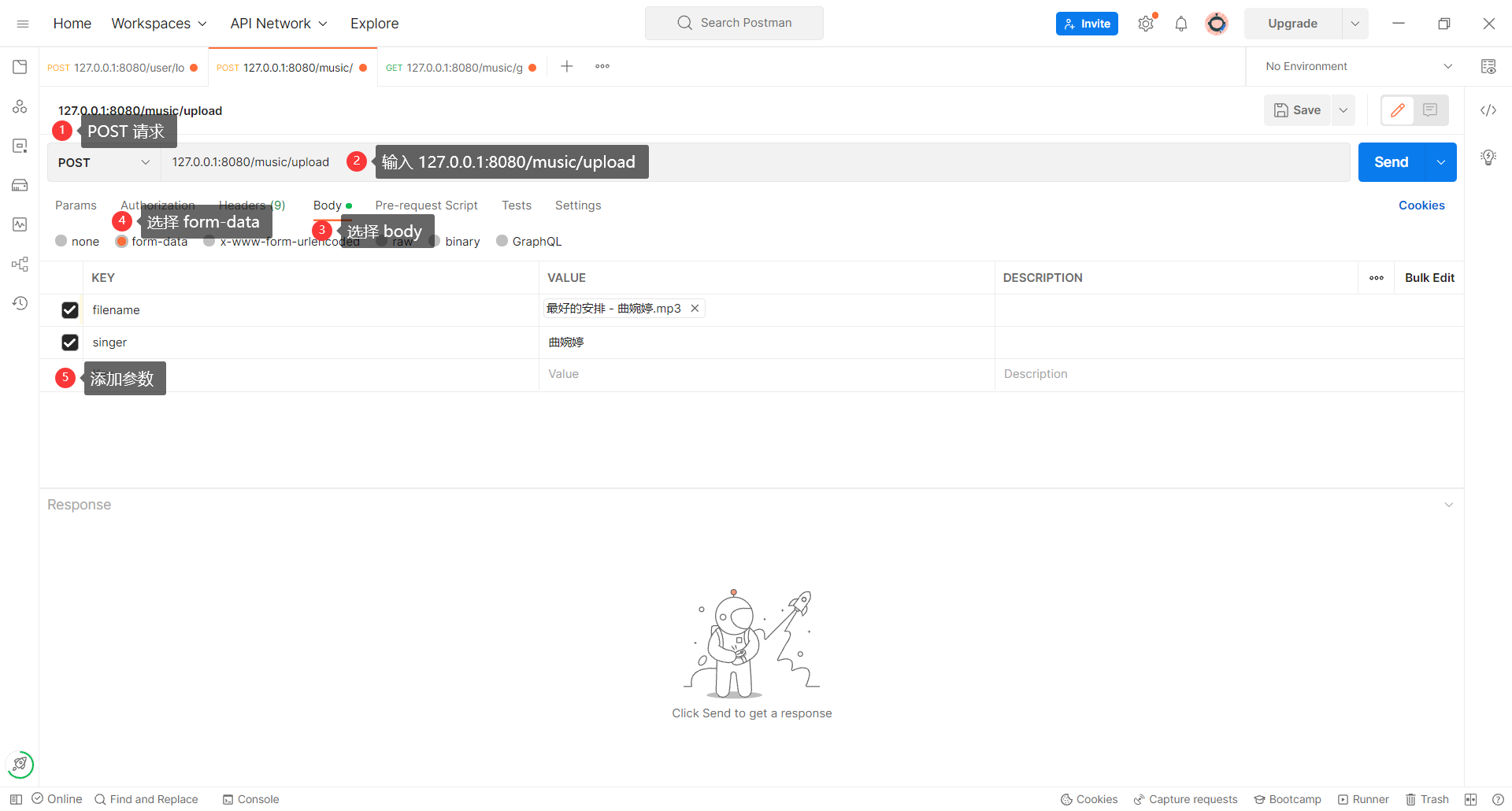The height and width of the screenshot is (811, 1512).
Task: Open environment quick look icon
Action: pyautogui.click(x=1488, y=66)
